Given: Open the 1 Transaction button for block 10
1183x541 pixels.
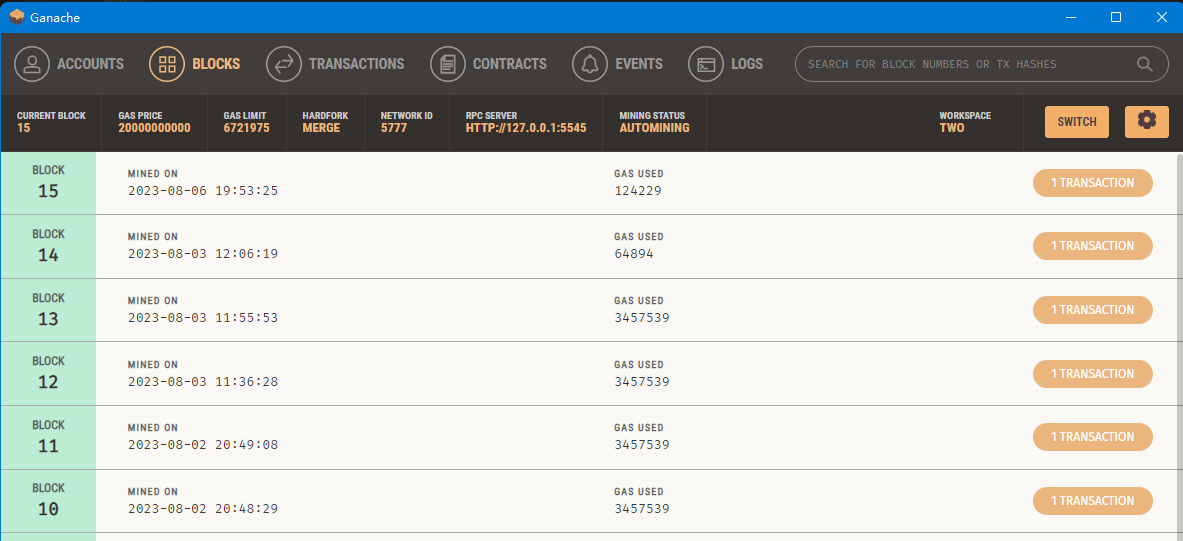Looking at the screenshot, I should (1092, 501).
